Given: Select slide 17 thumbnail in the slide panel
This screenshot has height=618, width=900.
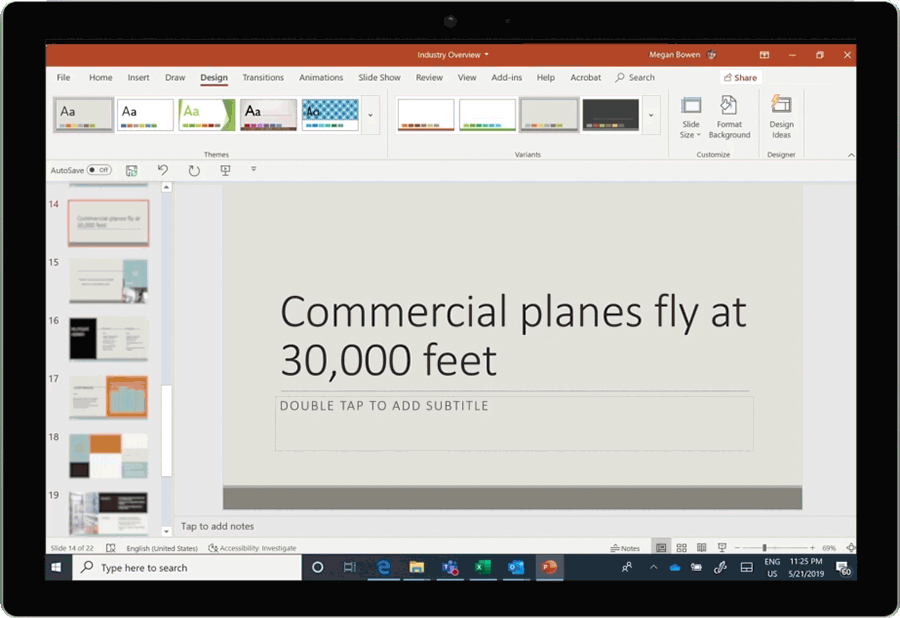Looking at the screenshot, I should 107,397.
